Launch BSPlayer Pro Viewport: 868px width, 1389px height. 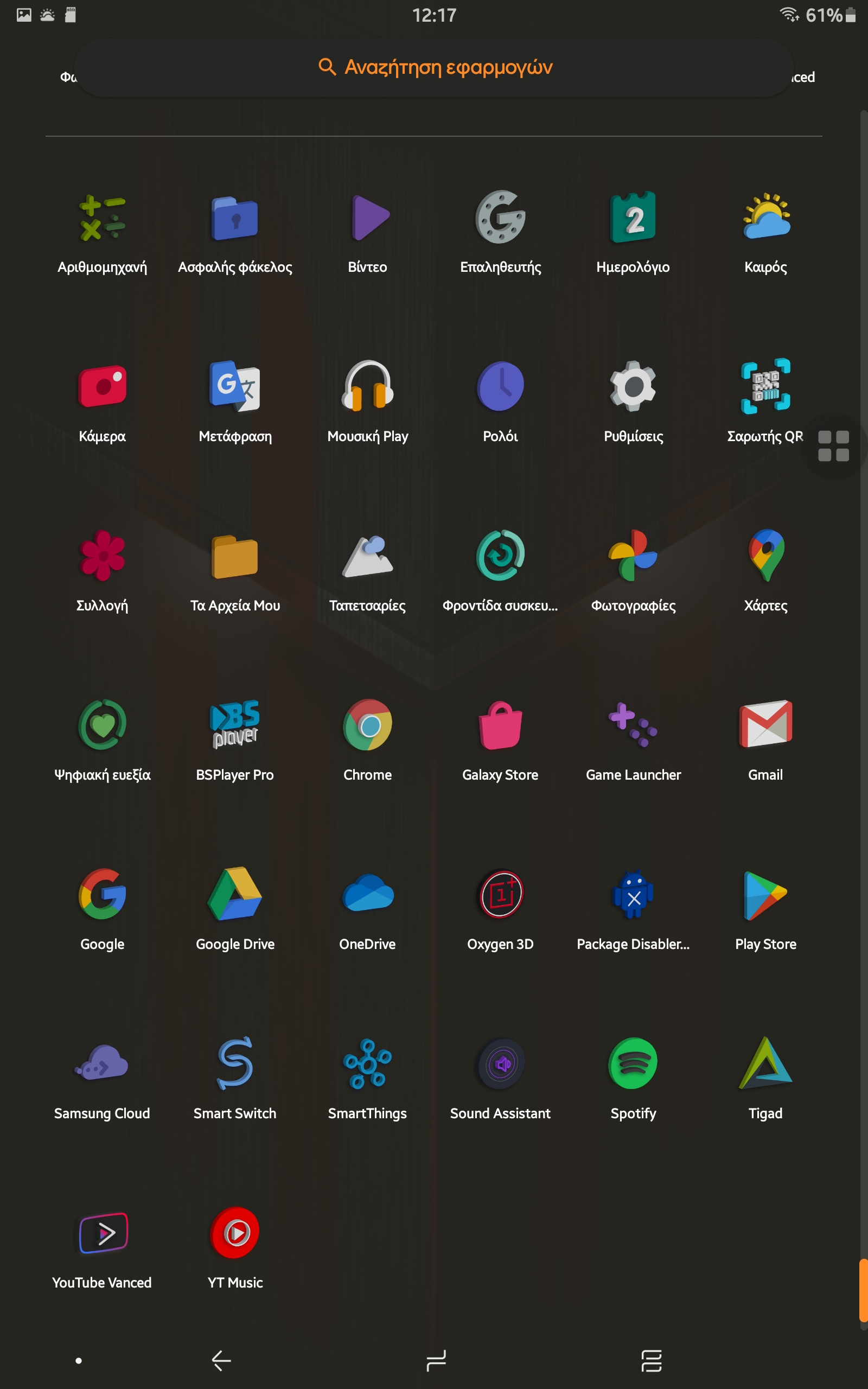click(x=235, y=725)
